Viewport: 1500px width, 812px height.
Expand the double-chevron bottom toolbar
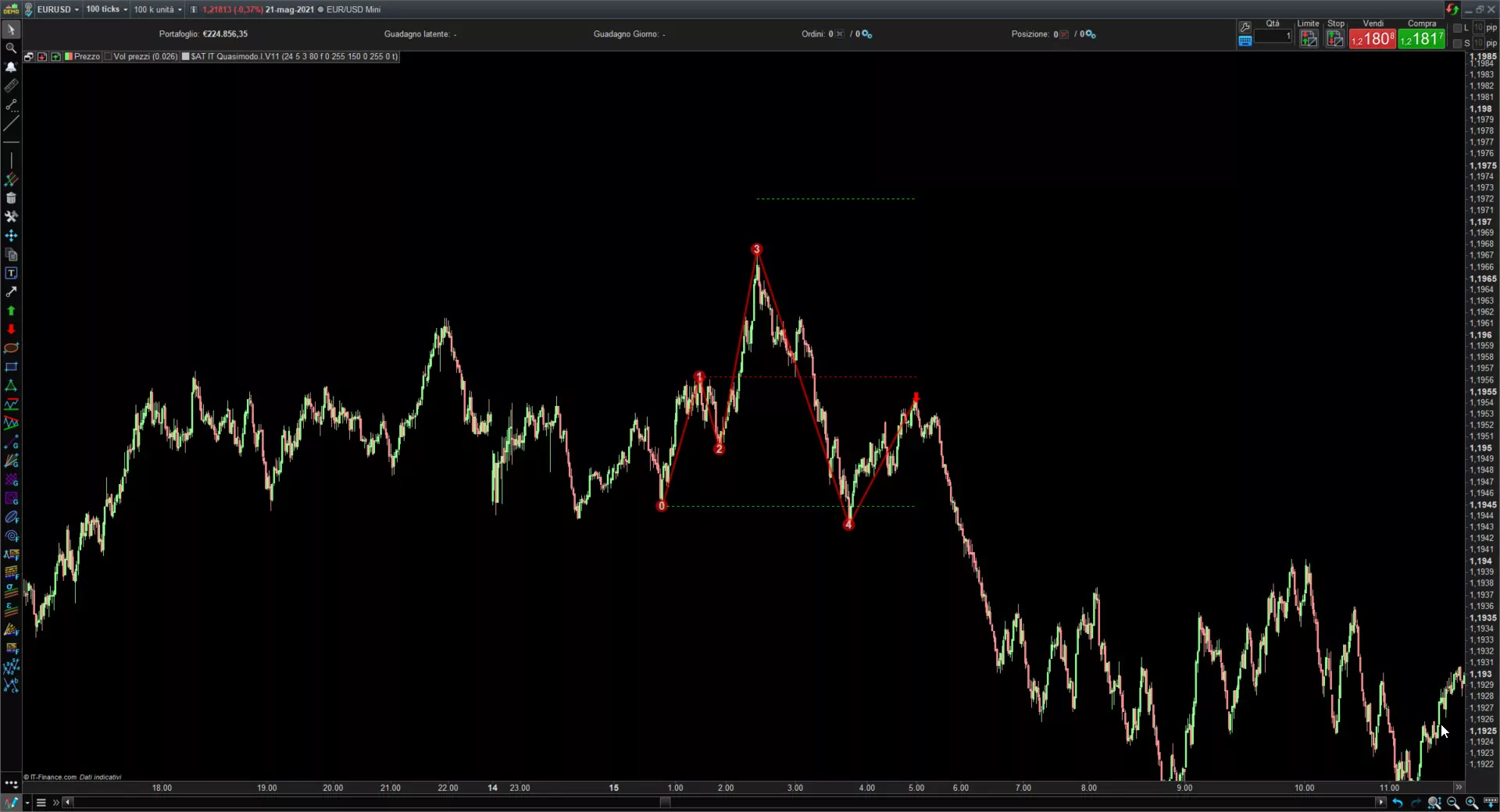(55, 803)
